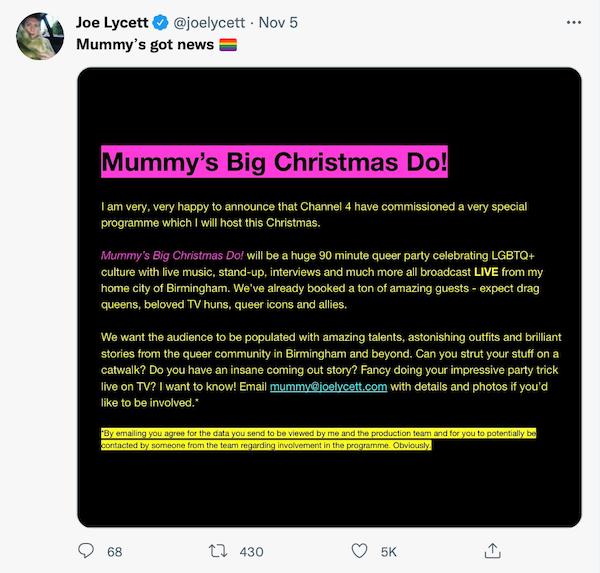Screen dimensions: 600x573
Task: Click the blue verified badge
Action: (x=160, y=23)
